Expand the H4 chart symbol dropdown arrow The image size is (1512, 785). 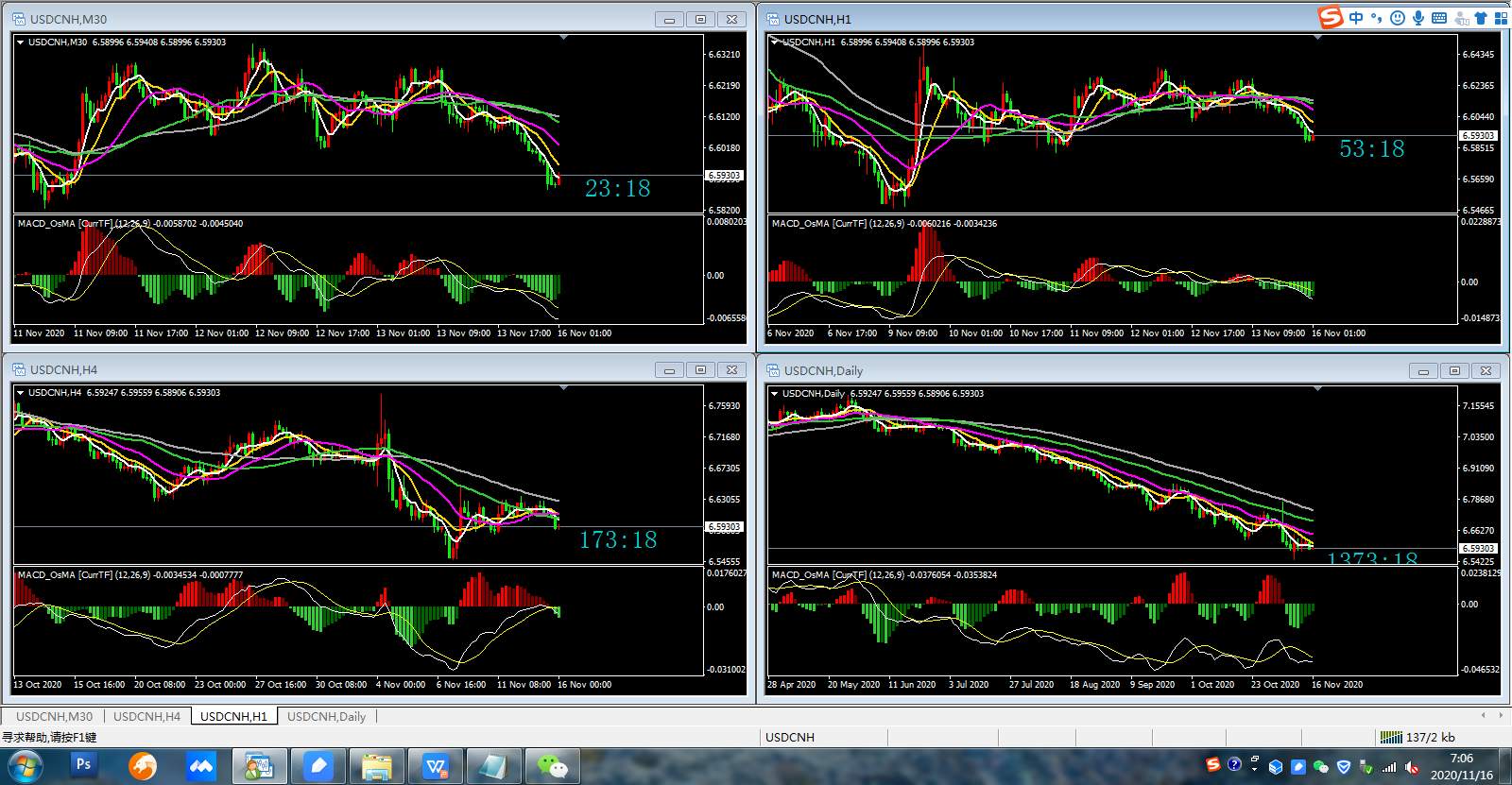coord(21,392)
